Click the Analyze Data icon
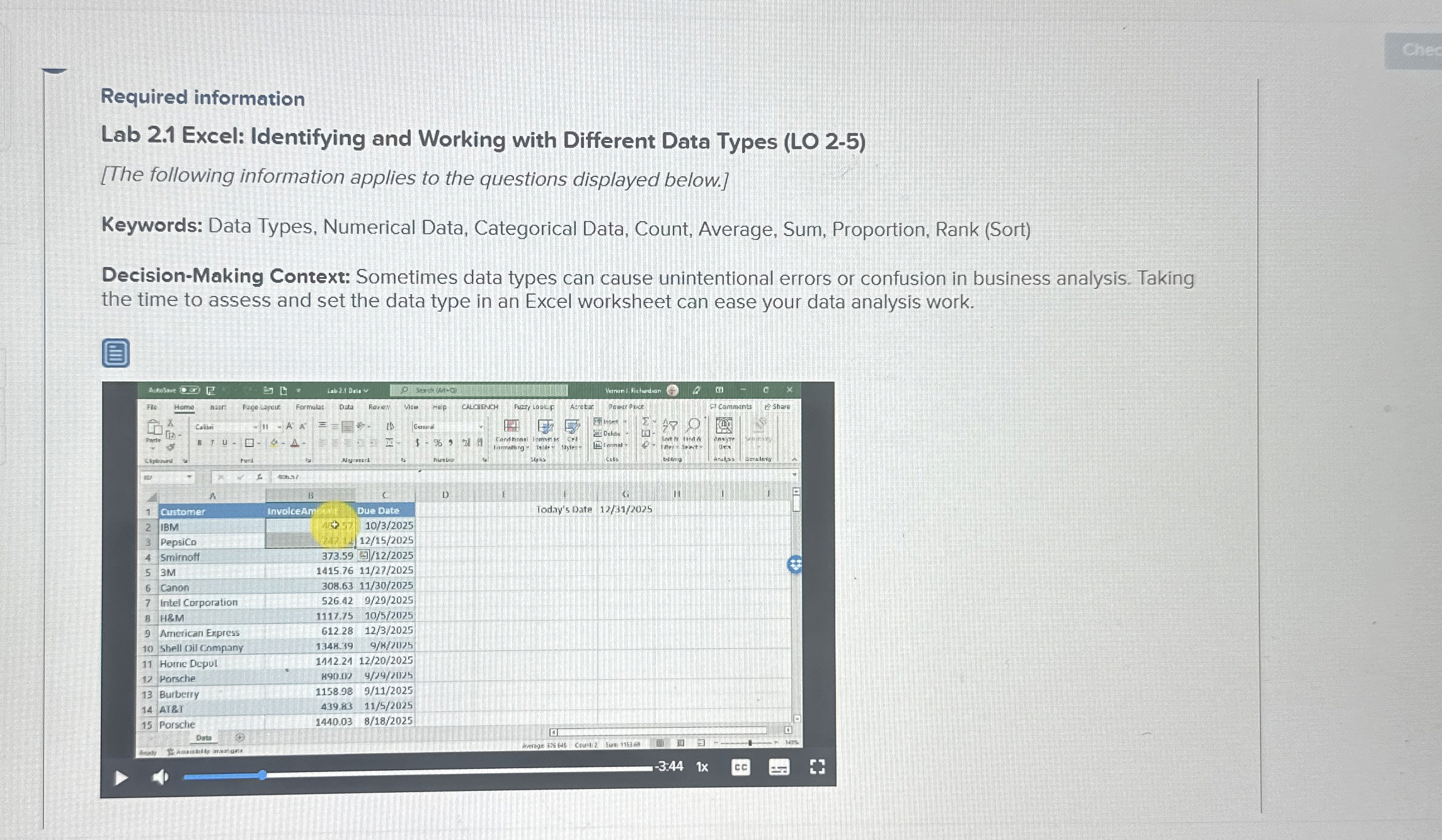This screenshot has width=1442, height=840. 724,427
